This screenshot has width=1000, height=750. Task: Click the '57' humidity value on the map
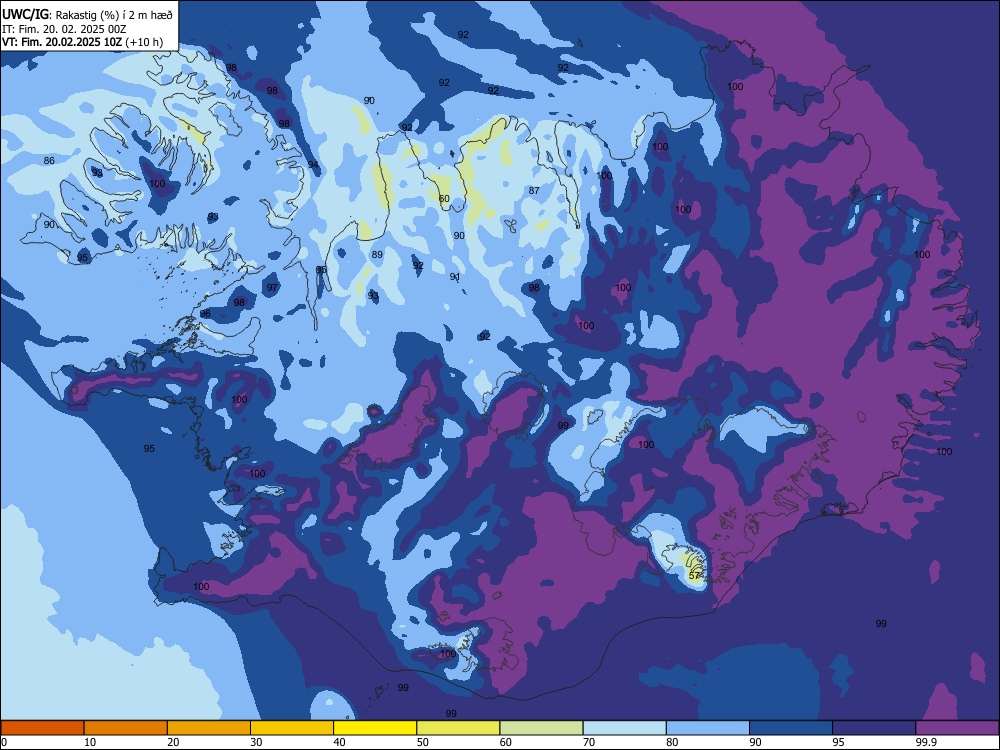coord(695,575)
